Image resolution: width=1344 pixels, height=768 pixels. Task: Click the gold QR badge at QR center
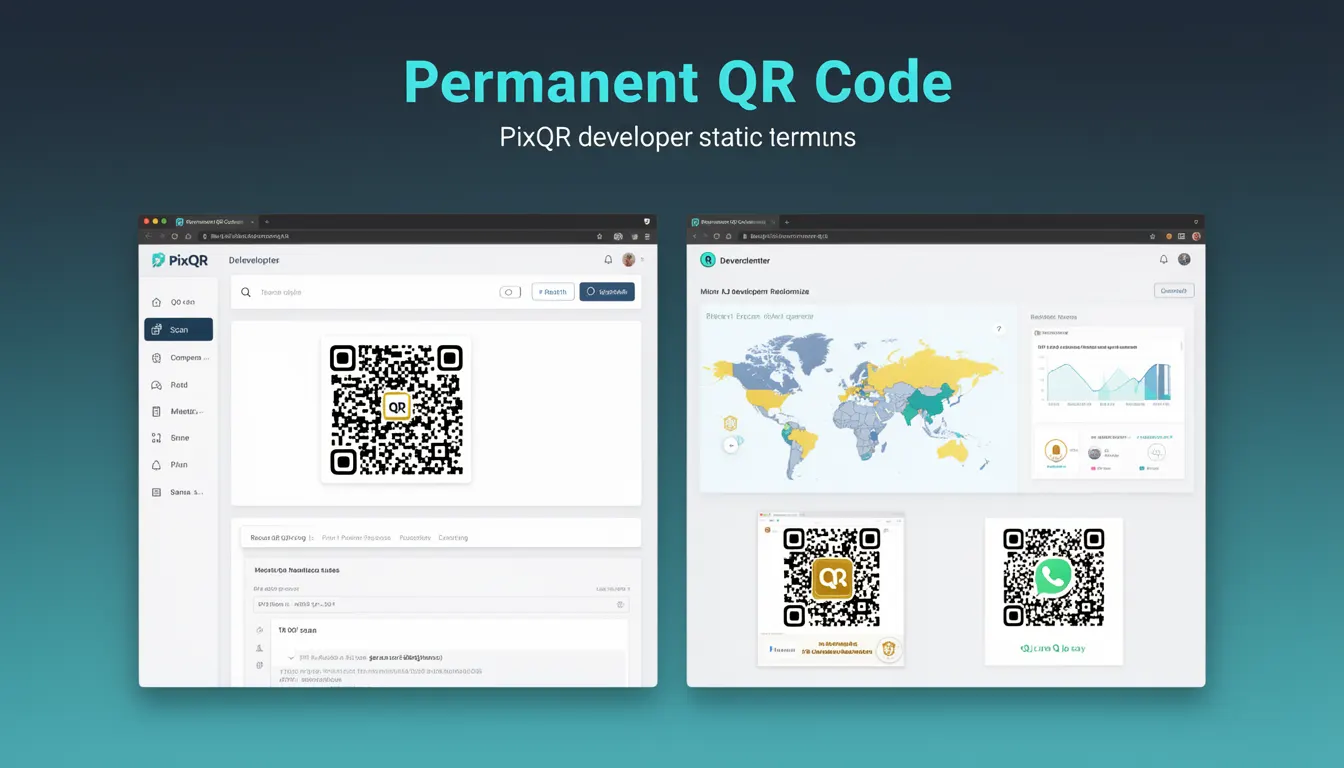[x=397, y=407]
